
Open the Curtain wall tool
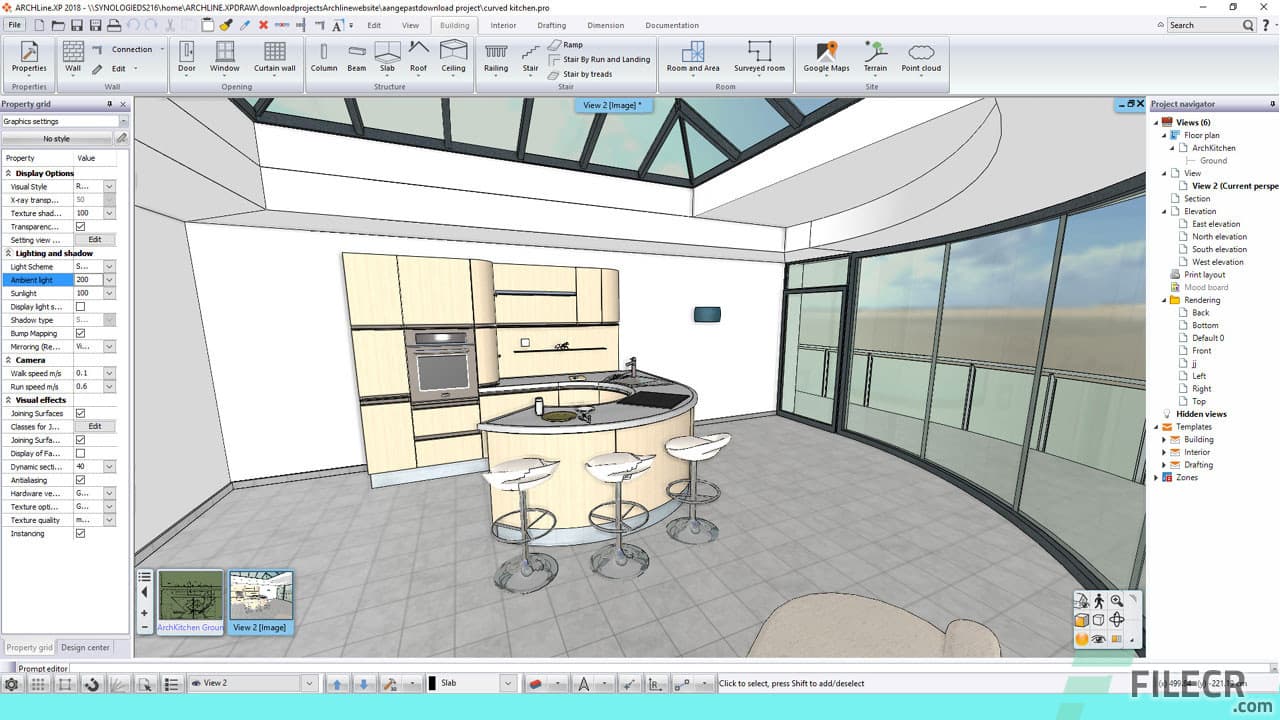click(274, 57)
